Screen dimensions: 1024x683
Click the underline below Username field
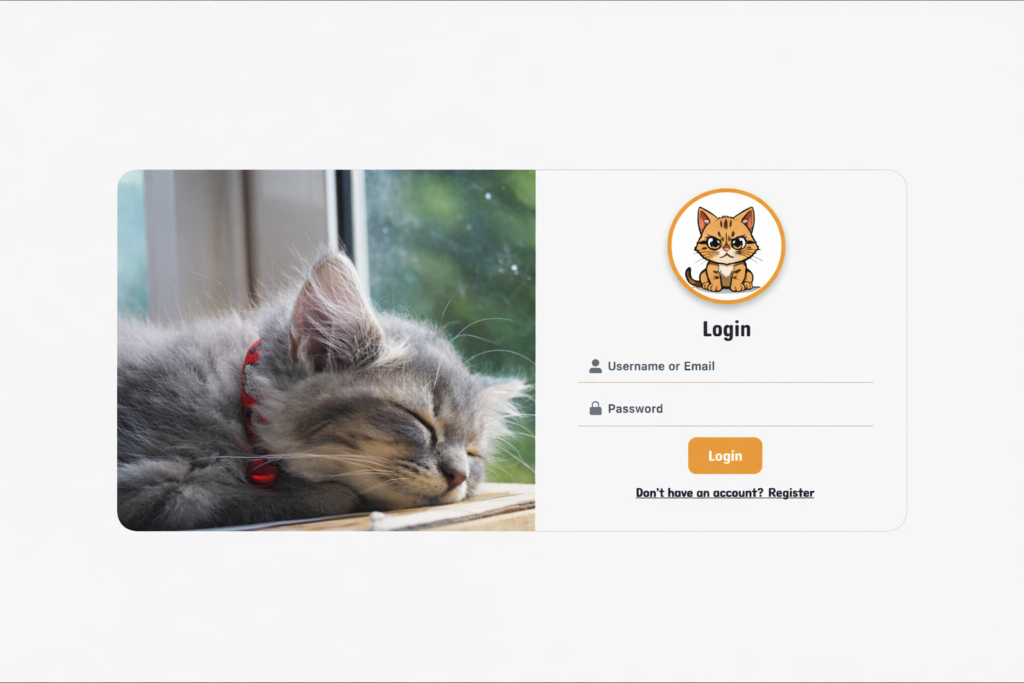pos(725,382)
